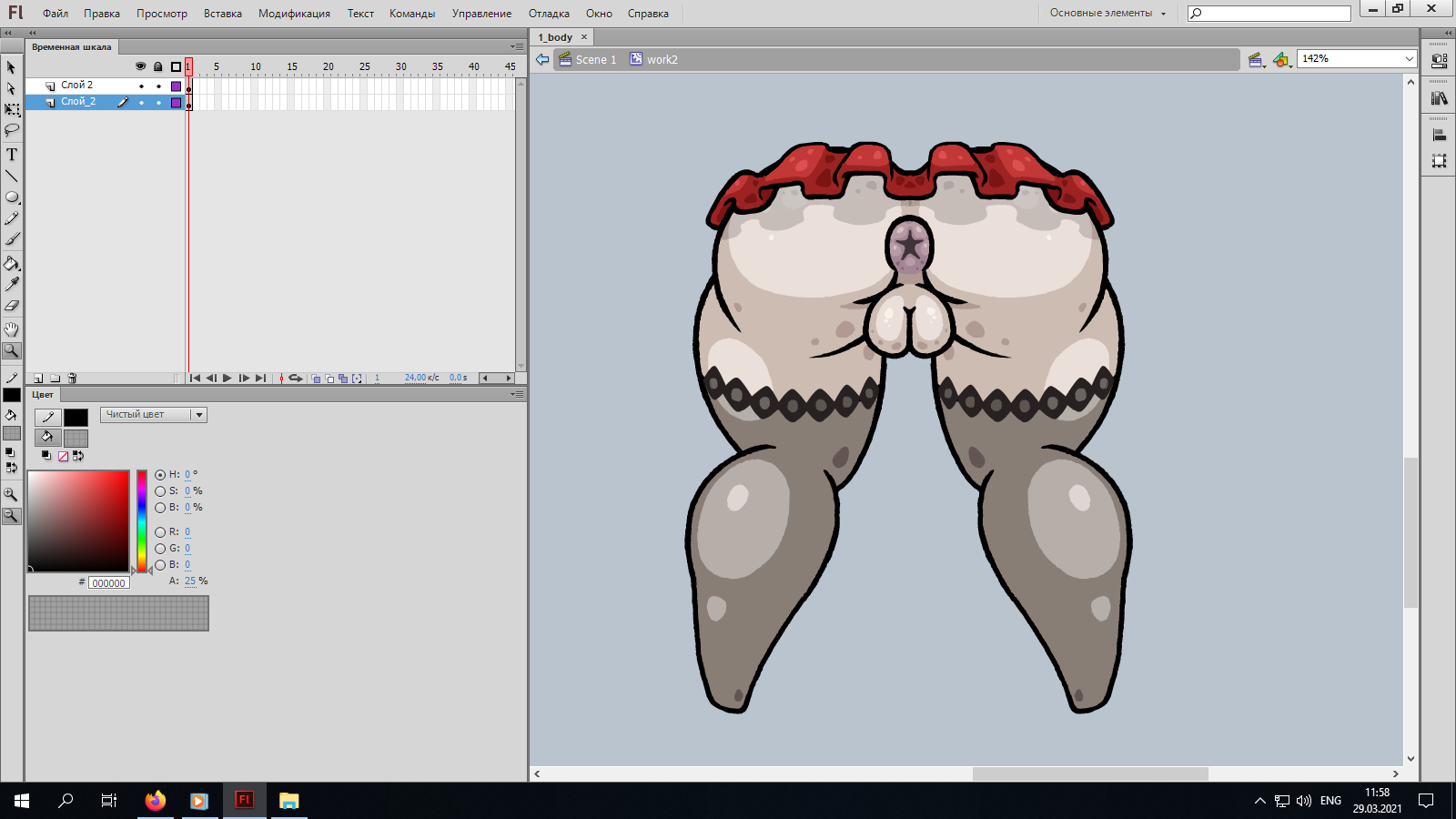This screenshot has width=1456, height=819.
Task: Select the Selection arrow tool
Action: coord(11,67)
